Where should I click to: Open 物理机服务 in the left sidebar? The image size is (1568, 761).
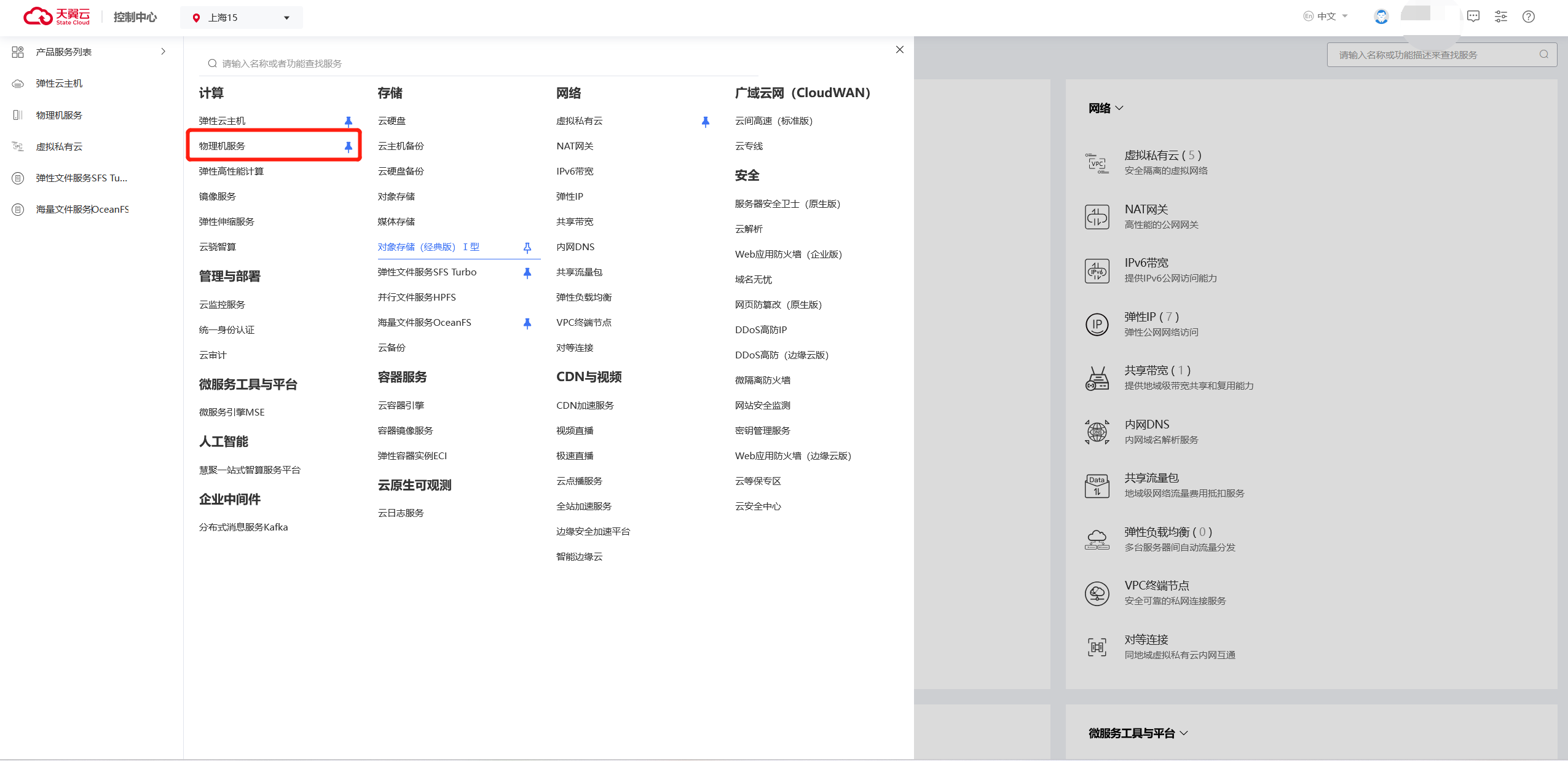tap(59, 115)
